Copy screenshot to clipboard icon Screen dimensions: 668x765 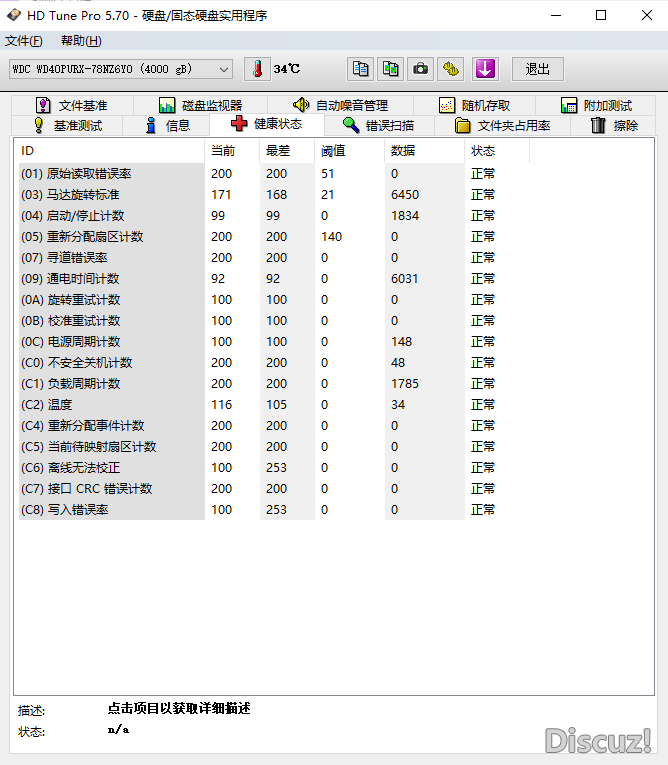click(390, 69)
